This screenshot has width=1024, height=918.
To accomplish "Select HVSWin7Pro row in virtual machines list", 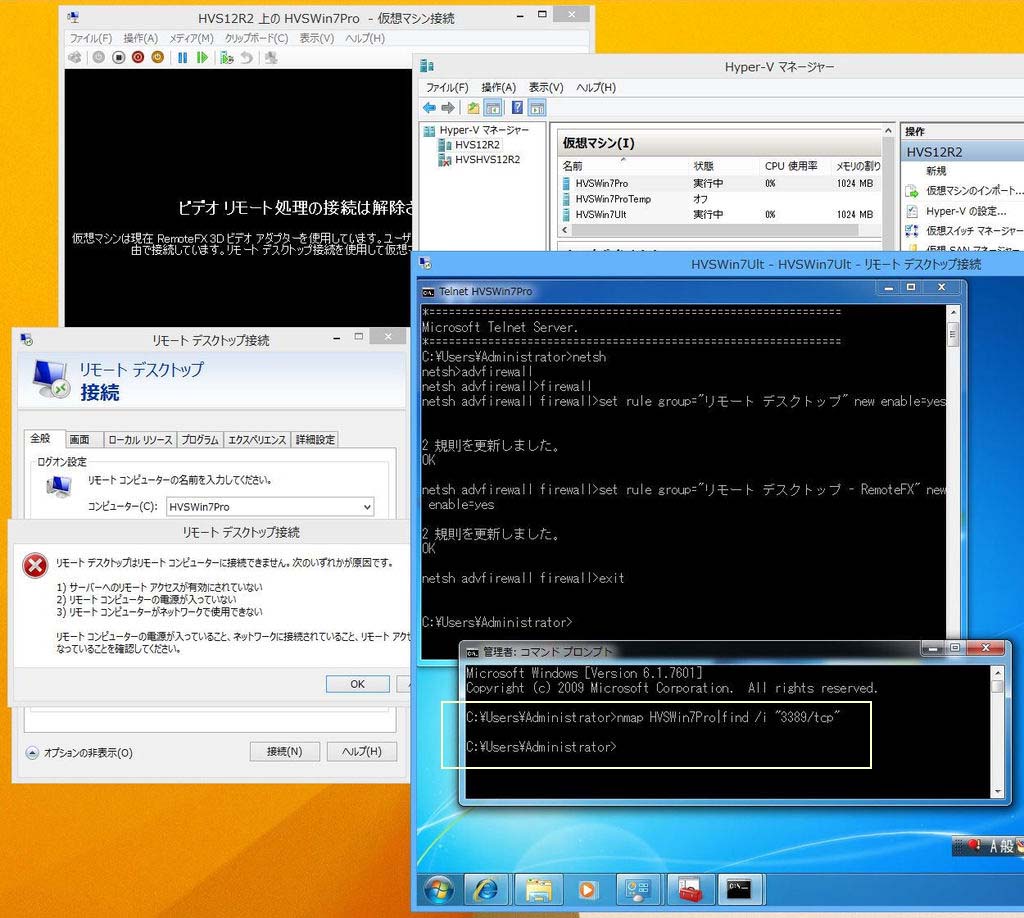I will tap(720, 183).
